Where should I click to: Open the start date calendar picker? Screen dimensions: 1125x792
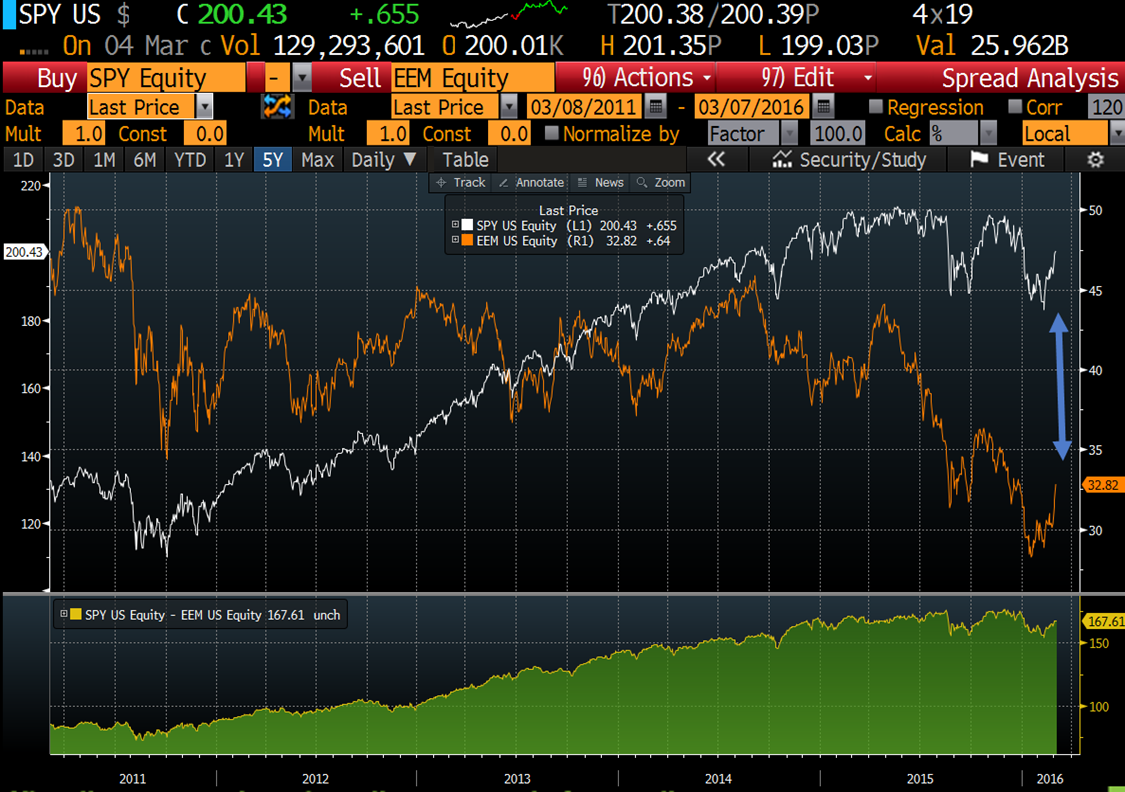tap(656, 107)
